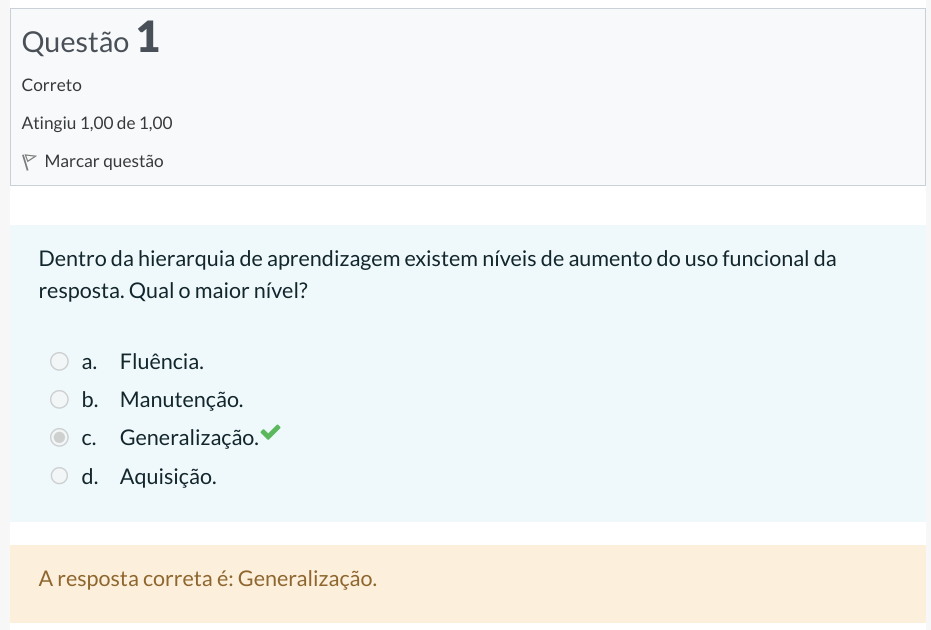Click the option letter 'b.'
931x630 pixels.
90,400
